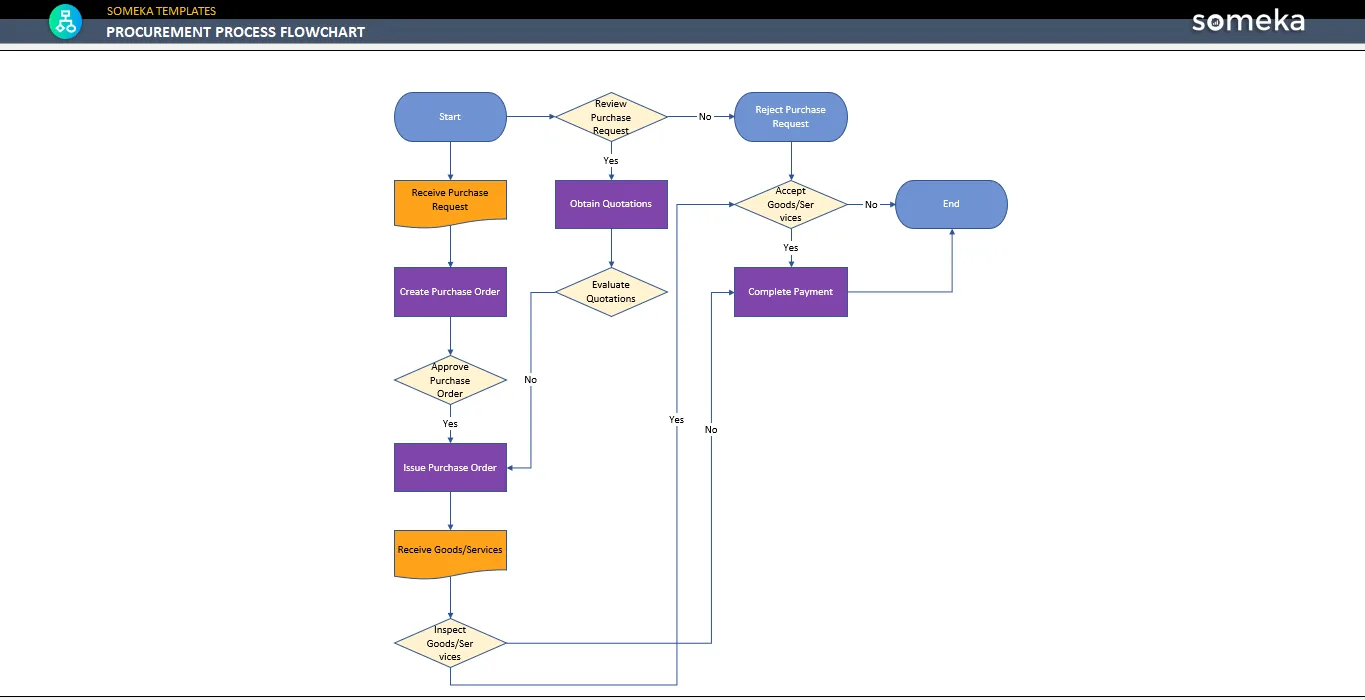Screen dimensions: 1365x700
Task: Select the Inspect Goods/Services diamond
Action: pos(450,643)
